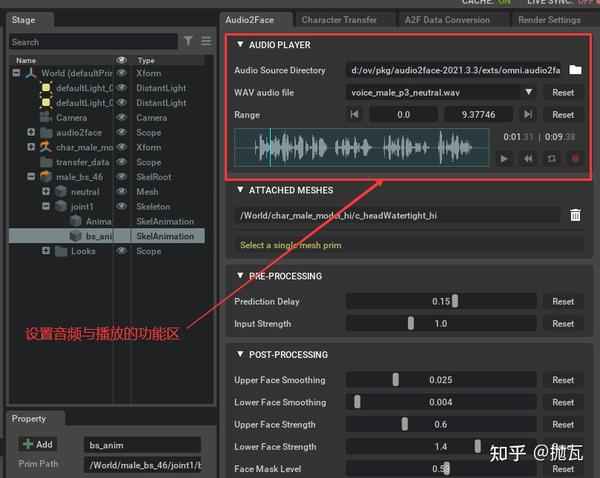Hide the audio2face scope via eye icon
Screen dimensions: 600x478
pos(121,132)
